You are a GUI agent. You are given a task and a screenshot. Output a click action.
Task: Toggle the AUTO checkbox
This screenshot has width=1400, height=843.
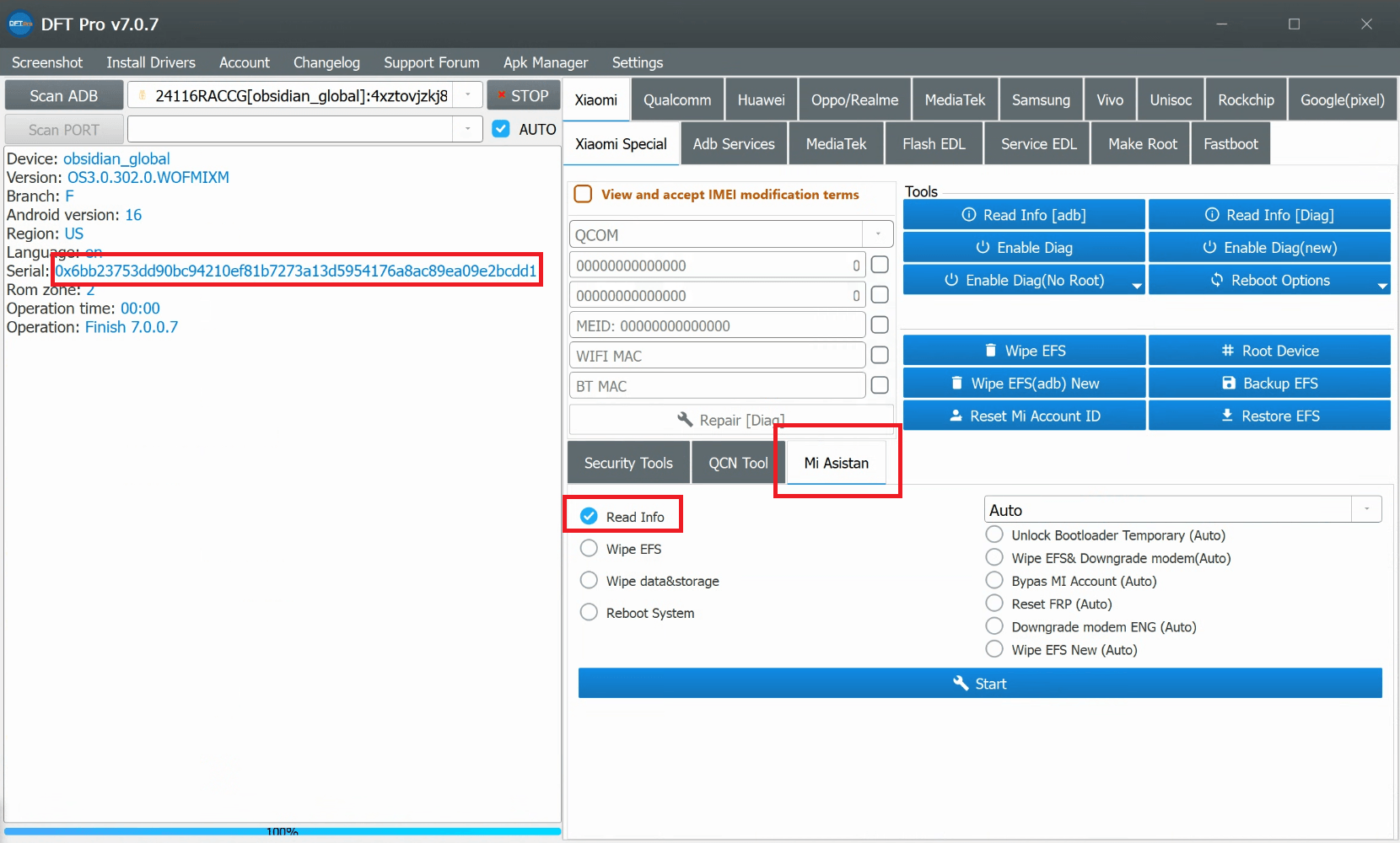coord(501,129)
